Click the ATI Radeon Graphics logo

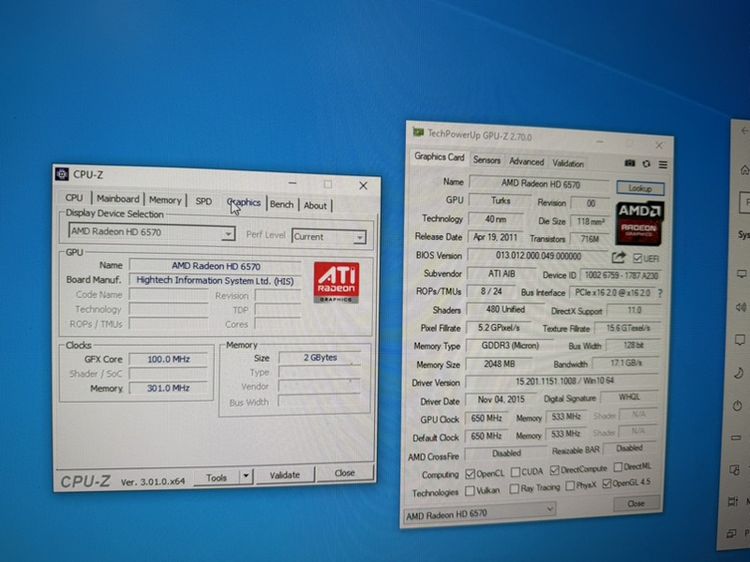click(x=336, y=282)
